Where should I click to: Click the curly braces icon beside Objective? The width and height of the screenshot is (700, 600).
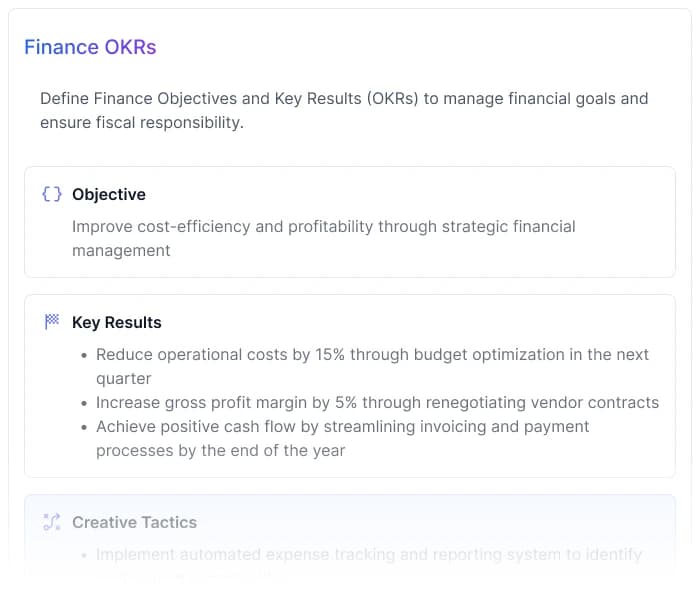click(52, 195)
